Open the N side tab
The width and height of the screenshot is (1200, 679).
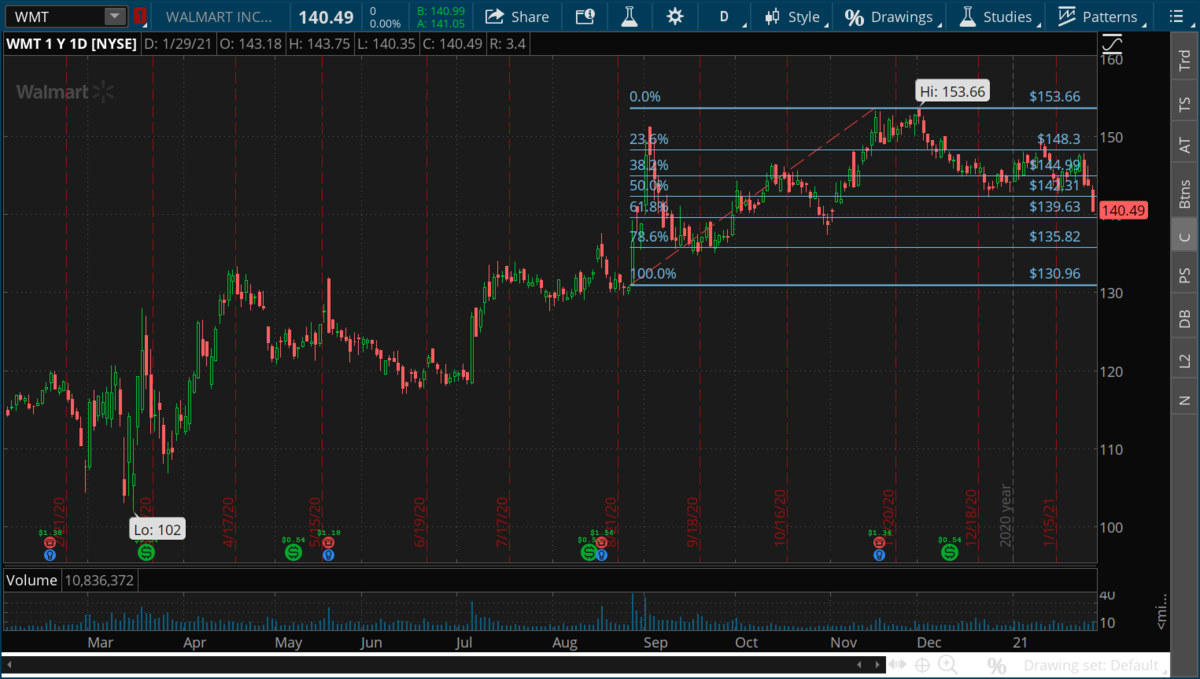[1185, 400]
